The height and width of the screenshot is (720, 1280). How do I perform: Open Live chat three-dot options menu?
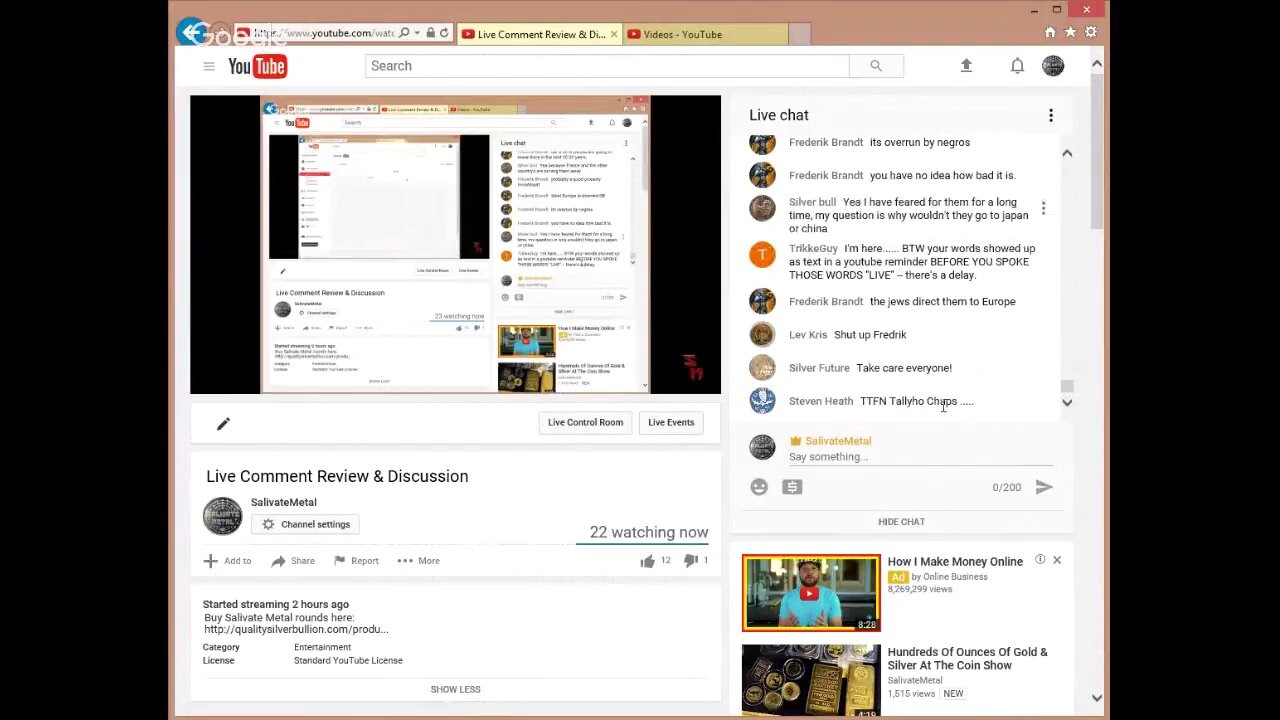point(1051,116)
